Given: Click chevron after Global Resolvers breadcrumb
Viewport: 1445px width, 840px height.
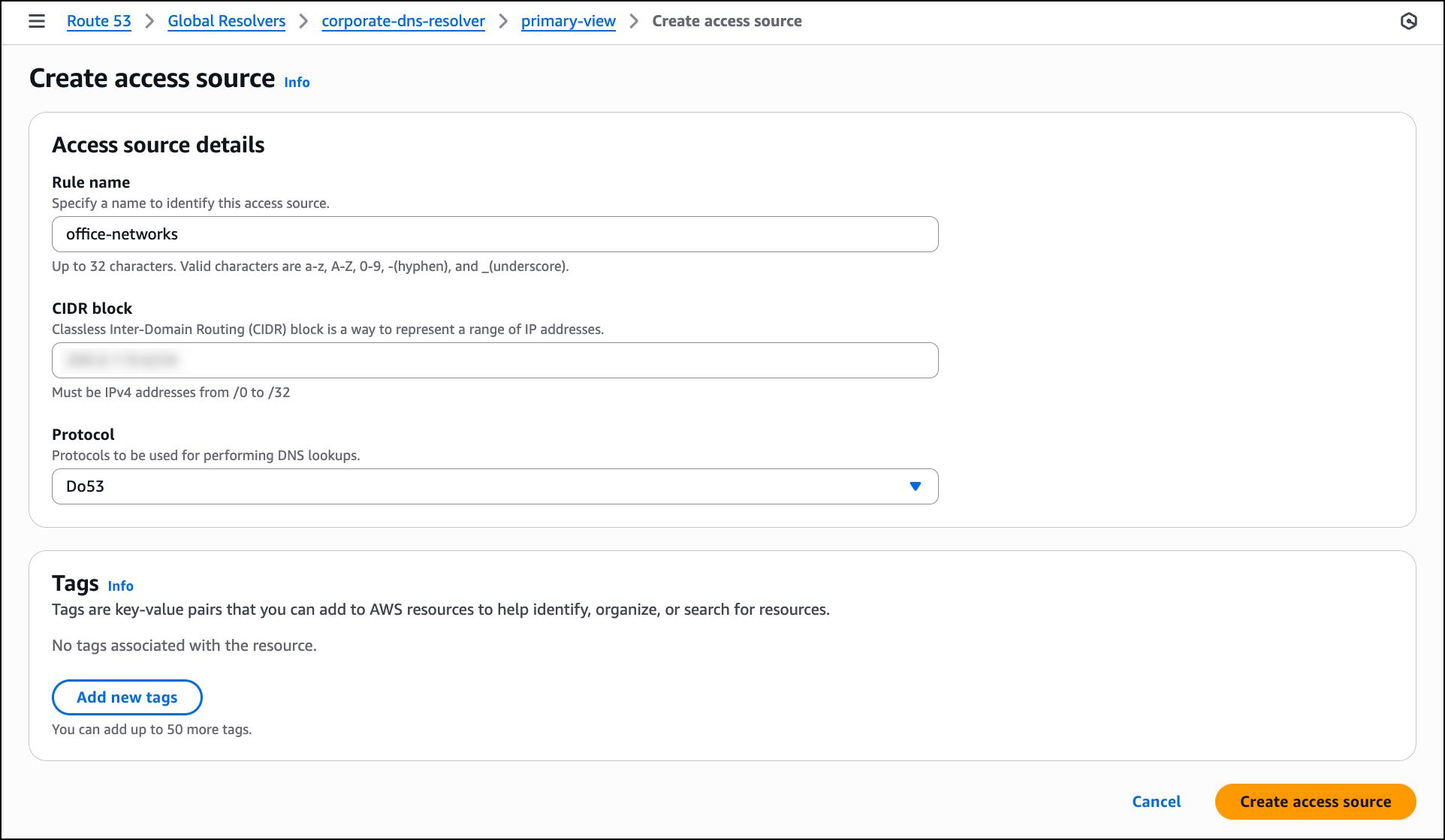Looking at the screenshot, I should 303,21.
